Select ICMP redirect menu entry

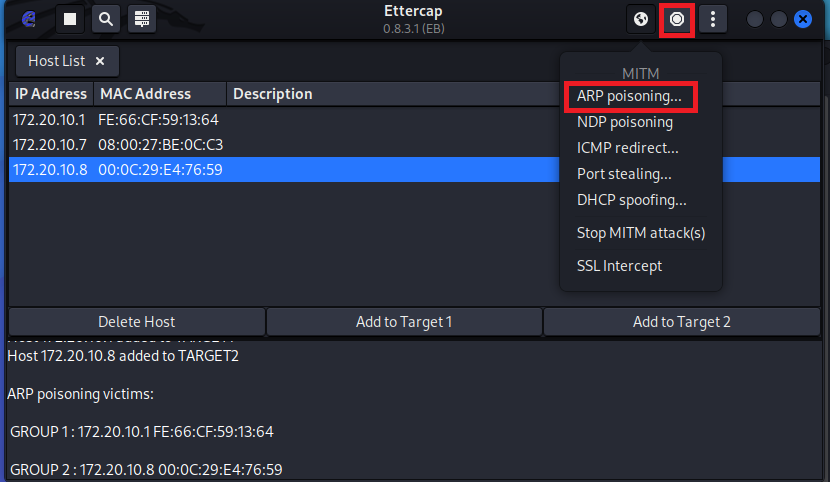[627, 148]
